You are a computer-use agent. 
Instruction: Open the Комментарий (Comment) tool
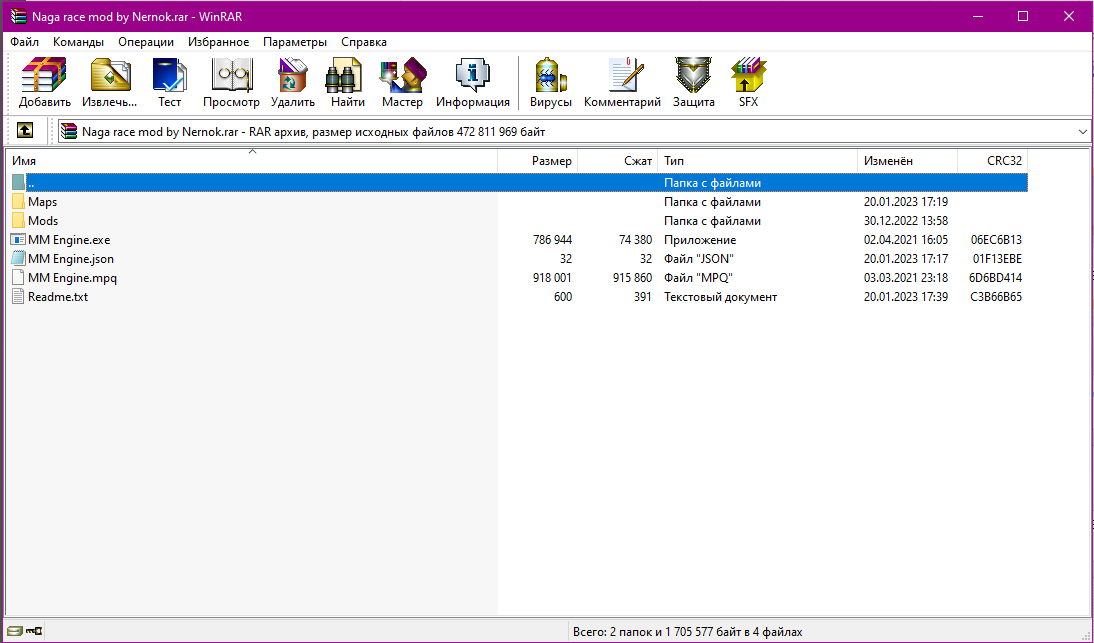(x=622, y=82)
